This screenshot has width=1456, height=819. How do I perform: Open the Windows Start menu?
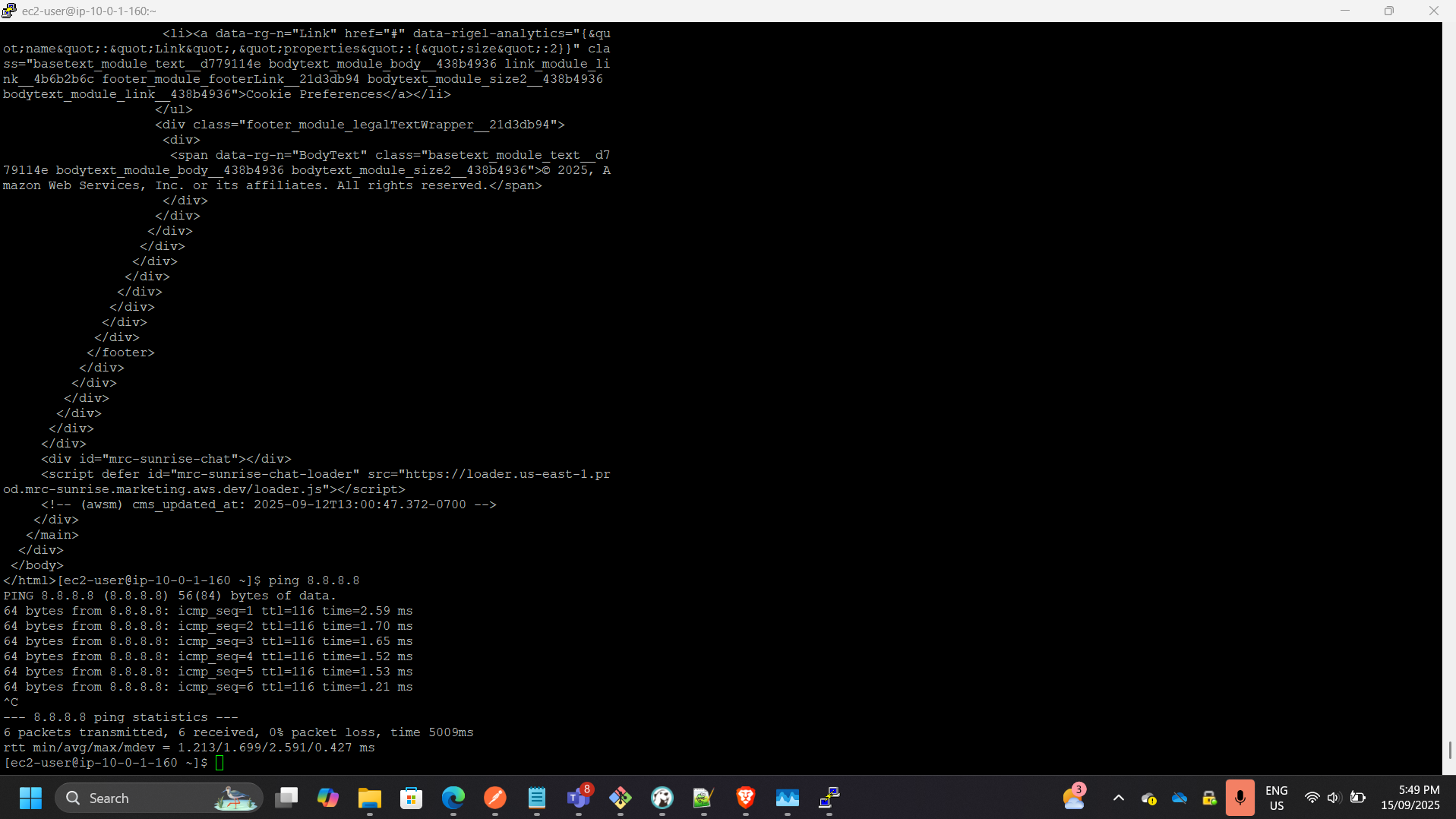click(30, 798)
